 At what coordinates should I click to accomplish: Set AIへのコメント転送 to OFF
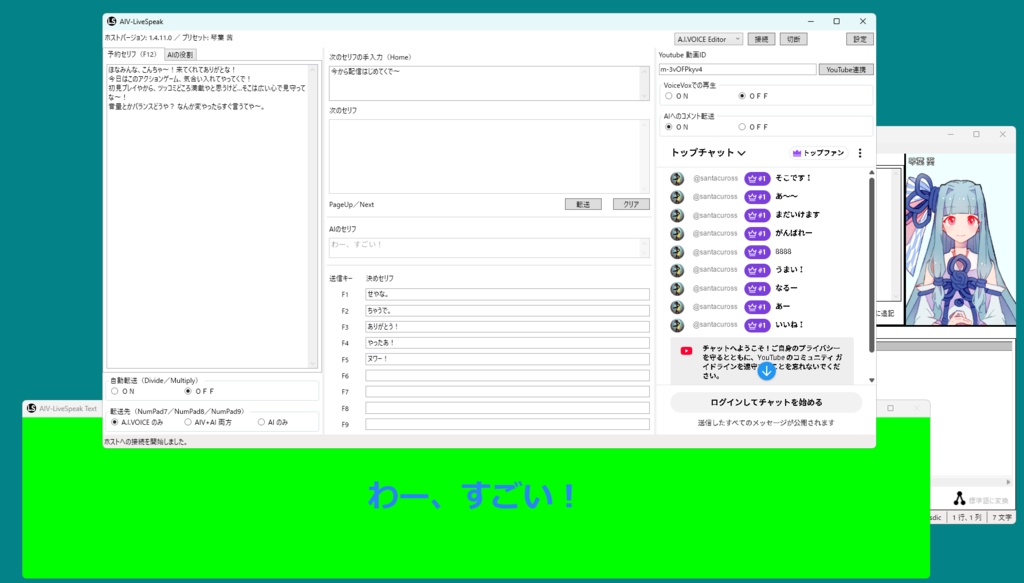tap(742, 127)
